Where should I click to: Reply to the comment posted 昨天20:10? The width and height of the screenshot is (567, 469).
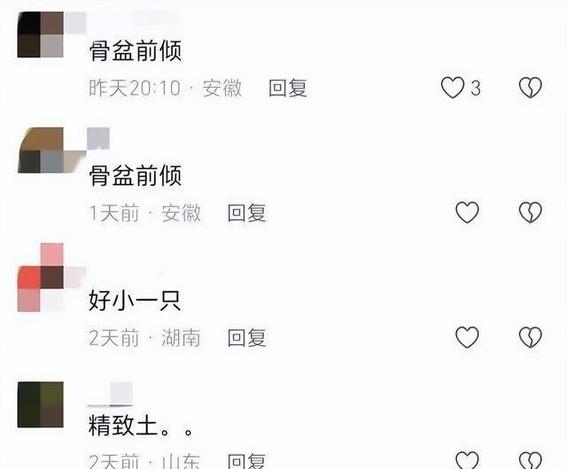tap(288, 88)
